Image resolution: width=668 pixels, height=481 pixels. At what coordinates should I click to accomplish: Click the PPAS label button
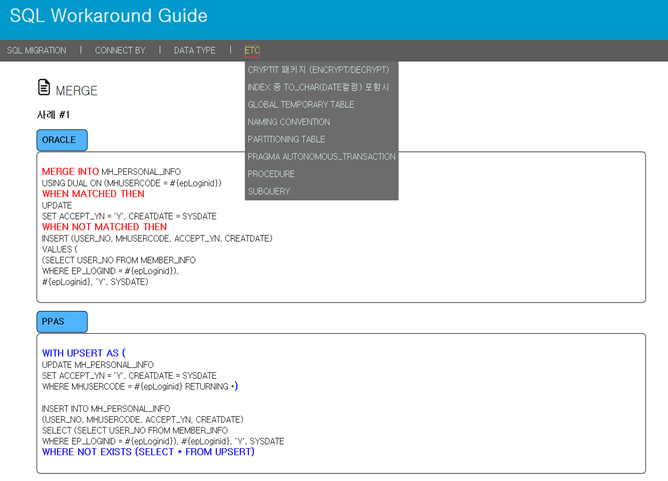tap(62, 322)
